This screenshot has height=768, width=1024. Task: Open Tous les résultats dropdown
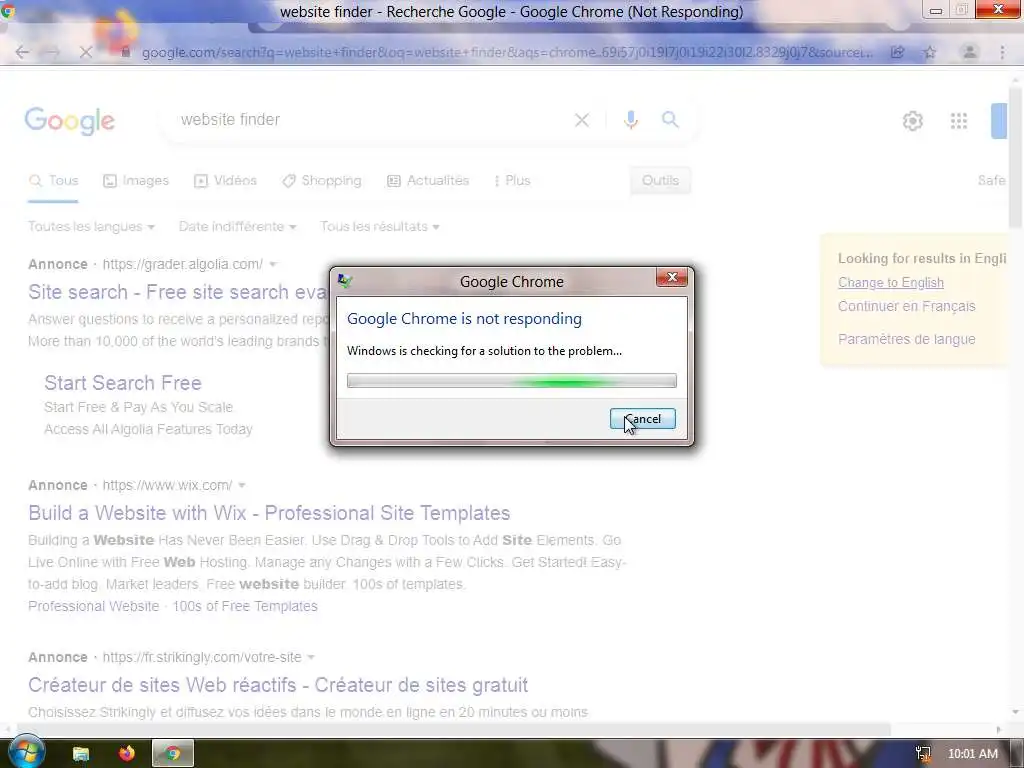coord(379,227)
